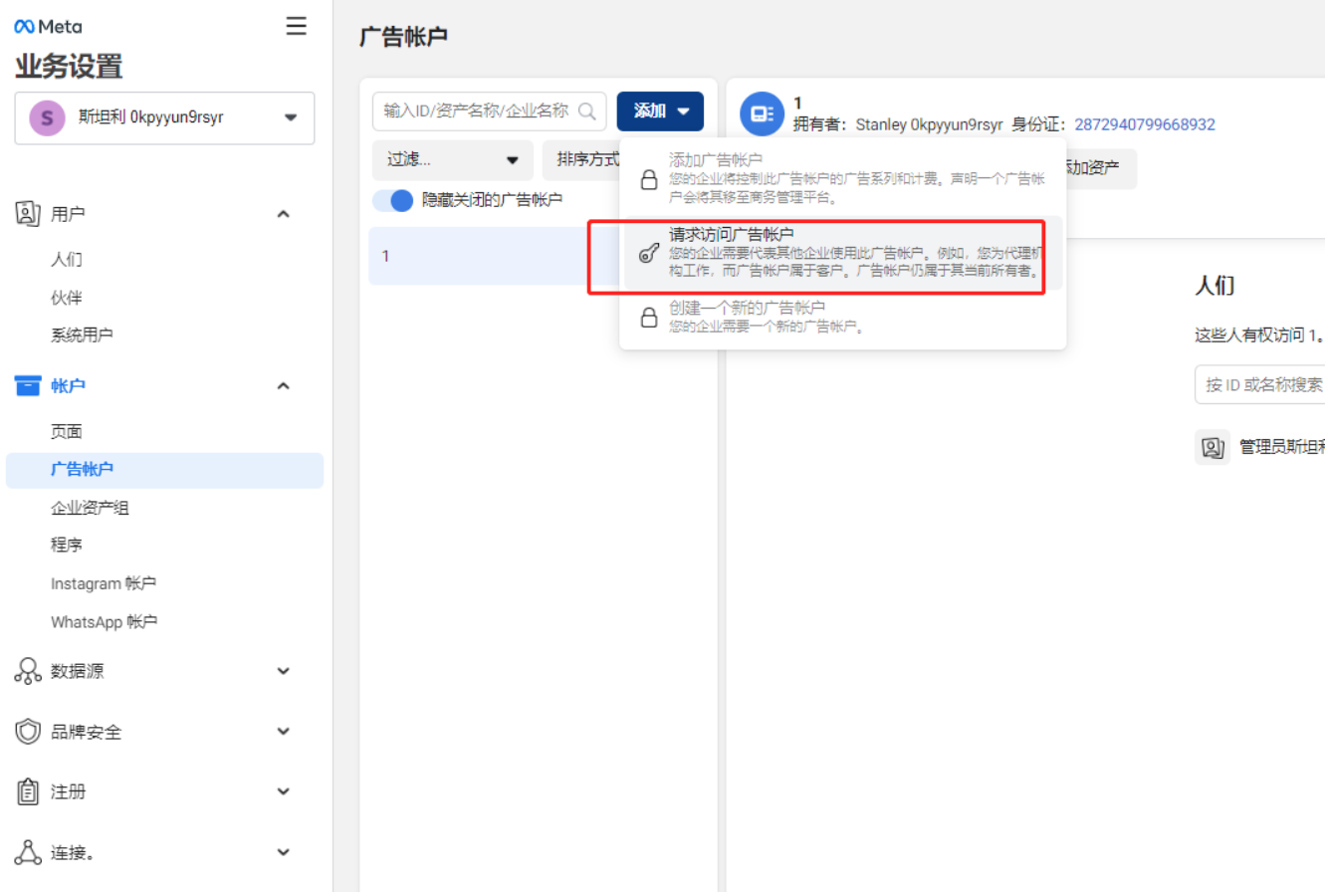
Task: Click the 用户 people icon in sidebar
Action: (x=28, y=213)
